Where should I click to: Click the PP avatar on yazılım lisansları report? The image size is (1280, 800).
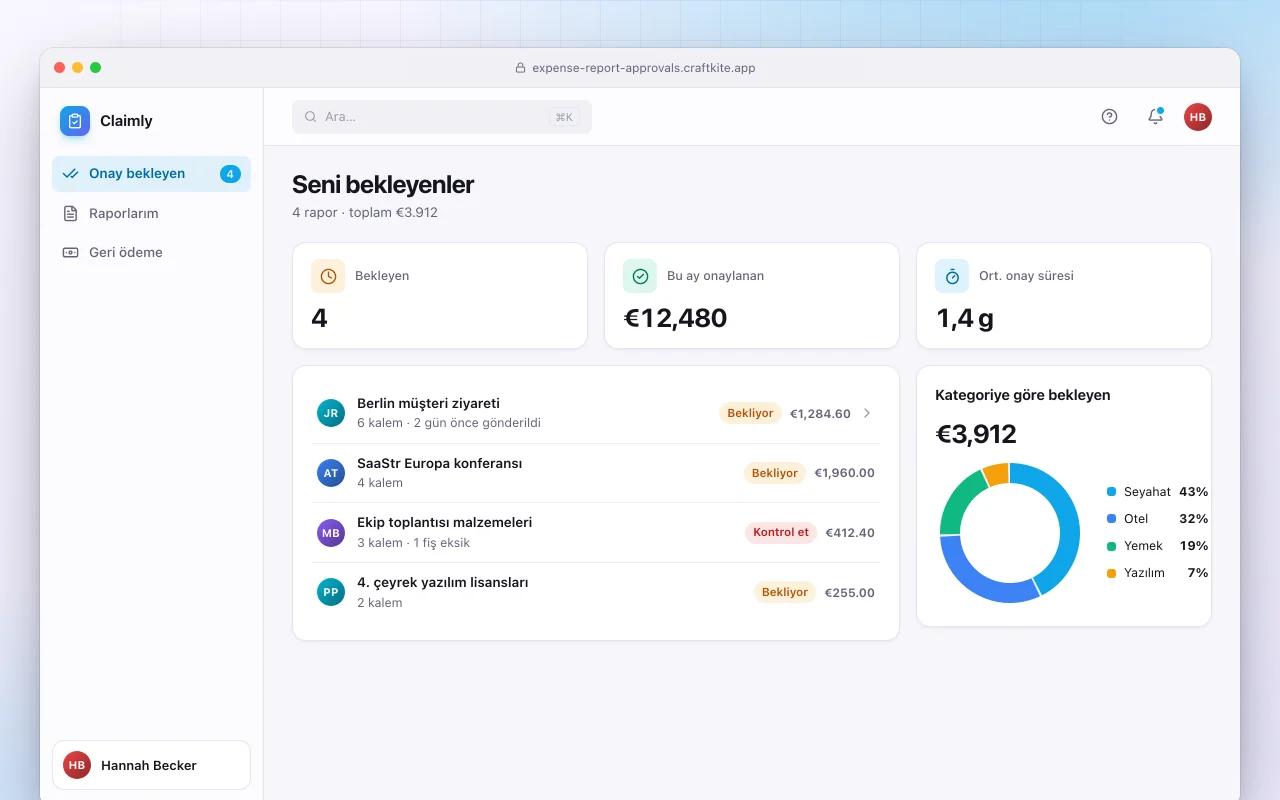pyautogui.click(x=331, y=593)
